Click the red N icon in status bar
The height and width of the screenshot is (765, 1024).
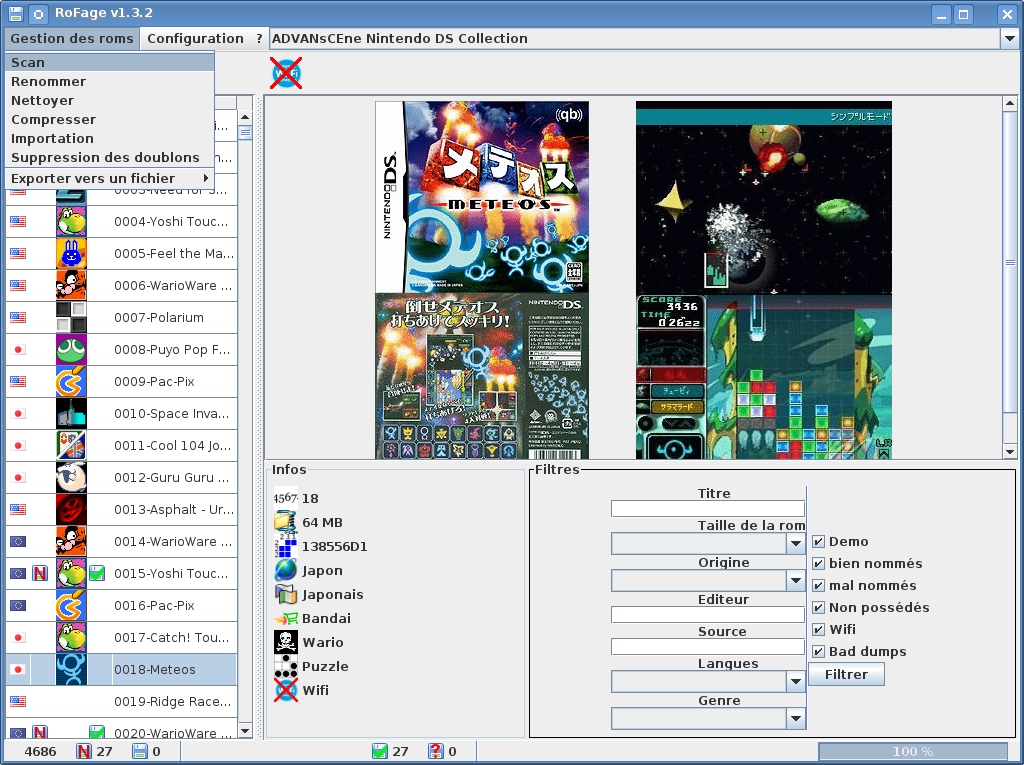[x=84, y=751]
